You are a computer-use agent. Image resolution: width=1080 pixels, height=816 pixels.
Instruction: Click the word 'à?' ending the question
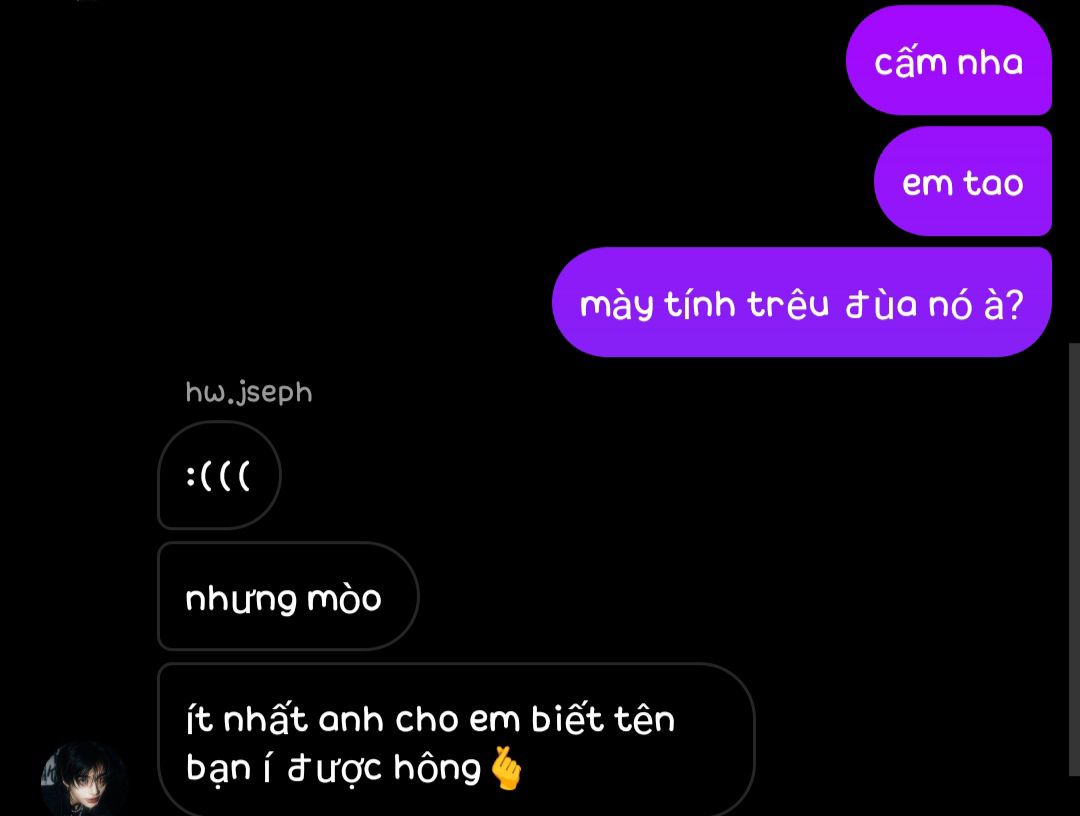[x=1004, y=304]
